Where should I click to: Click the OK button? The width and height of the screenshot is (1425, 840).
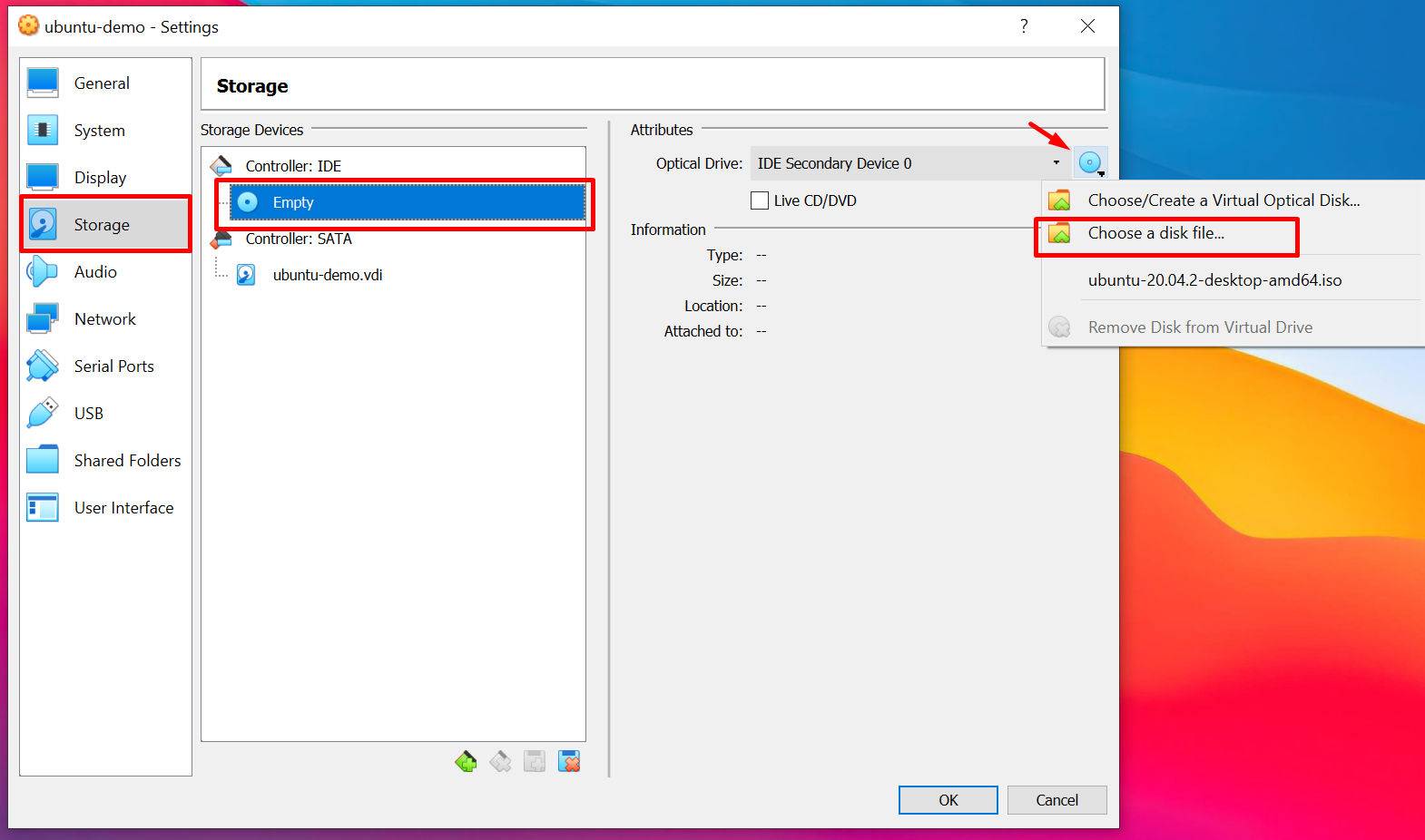click(x=948, y=800)
